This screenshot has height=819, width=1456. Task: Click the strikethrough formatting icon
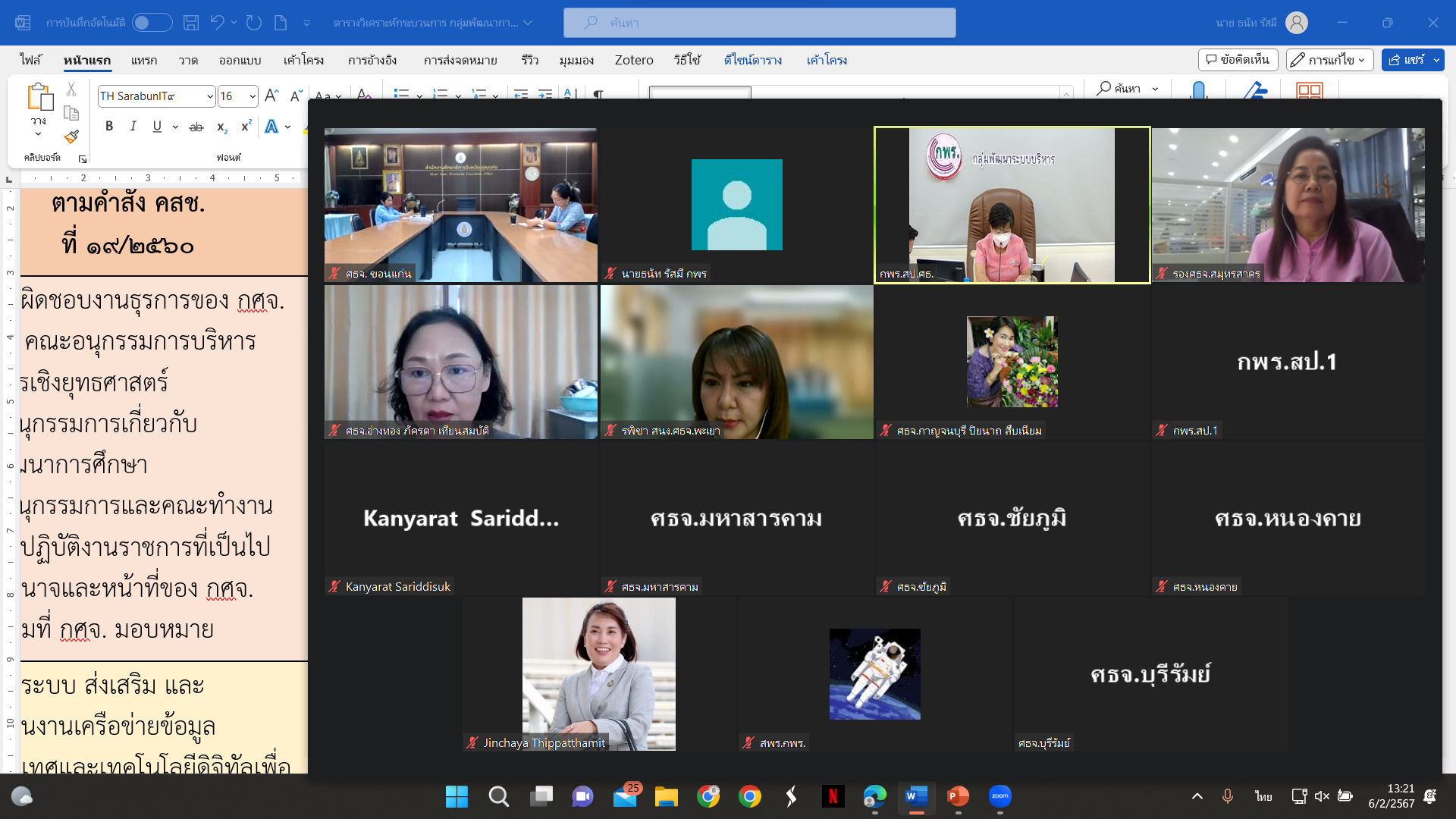coord(196,127)
